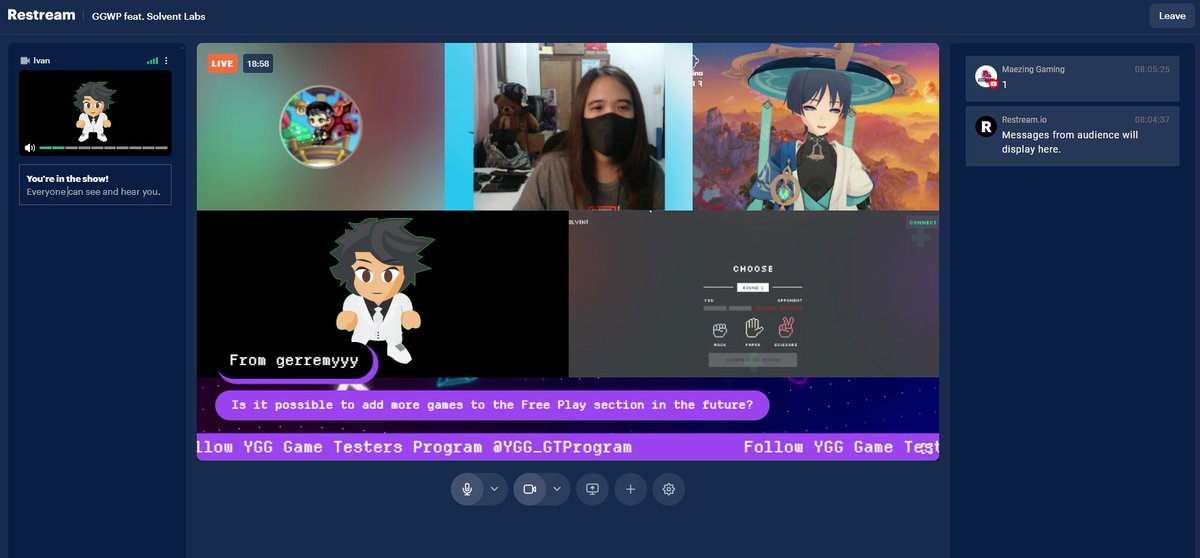The height and width of the screenshot is (558, 1200).
Task: Click the Connect button in shared game
Action: [921, 223]
